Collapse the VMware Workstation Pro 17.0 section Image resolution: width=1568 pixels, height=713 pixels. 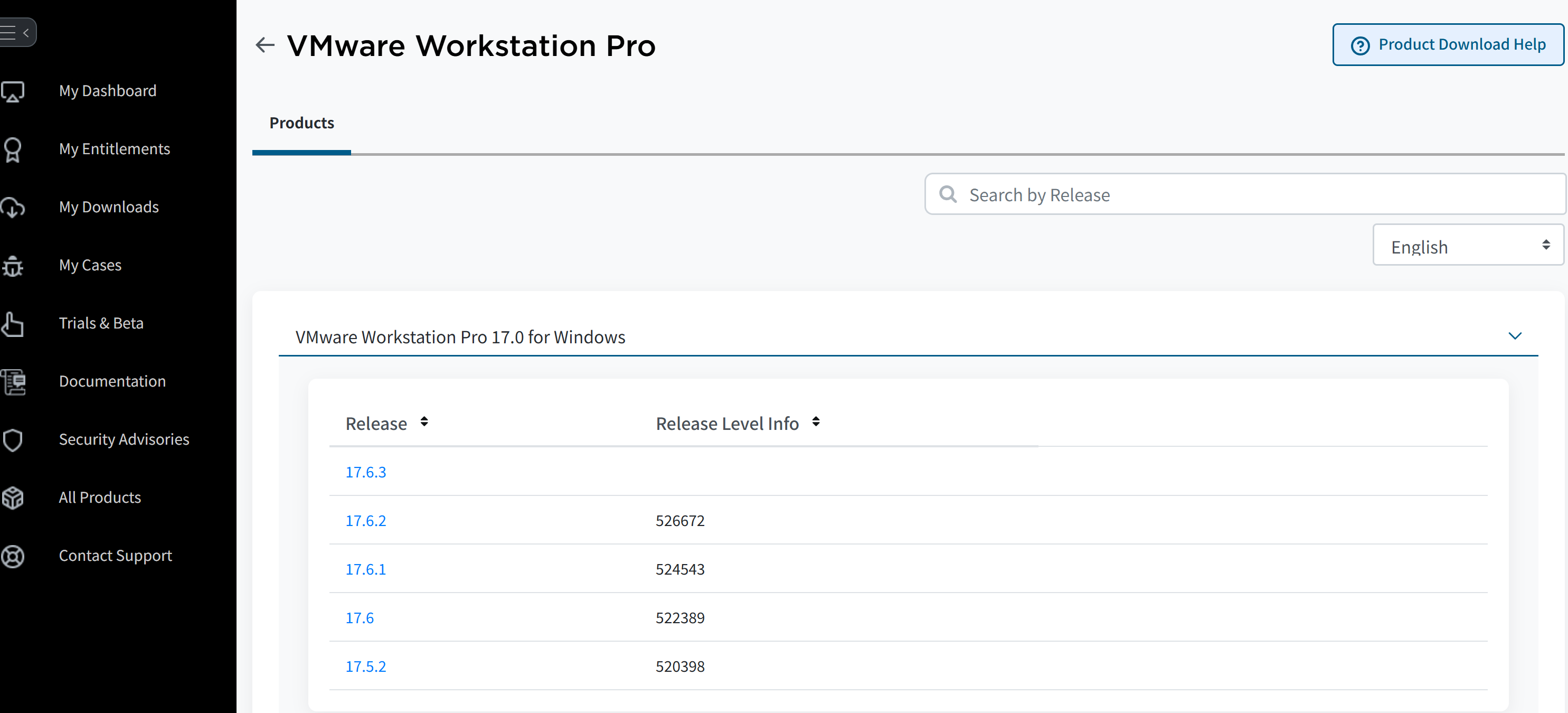point(1515,335)
